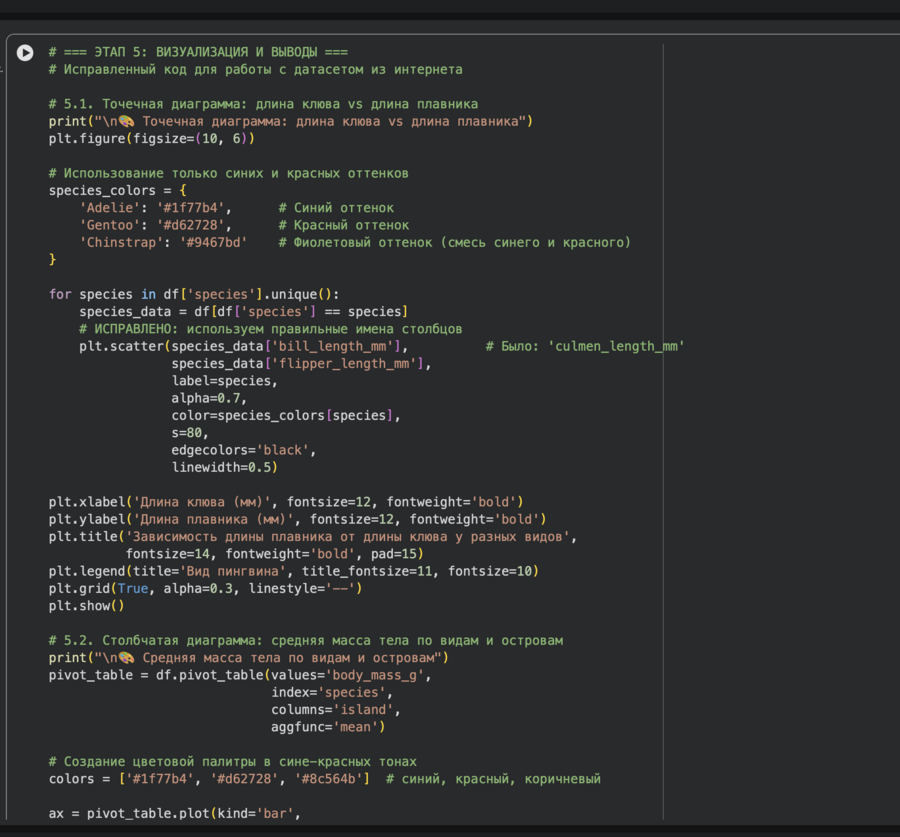Click 'body_mass_g' values argument in pivot_table

pyautogui.click(x=378, y=675)
